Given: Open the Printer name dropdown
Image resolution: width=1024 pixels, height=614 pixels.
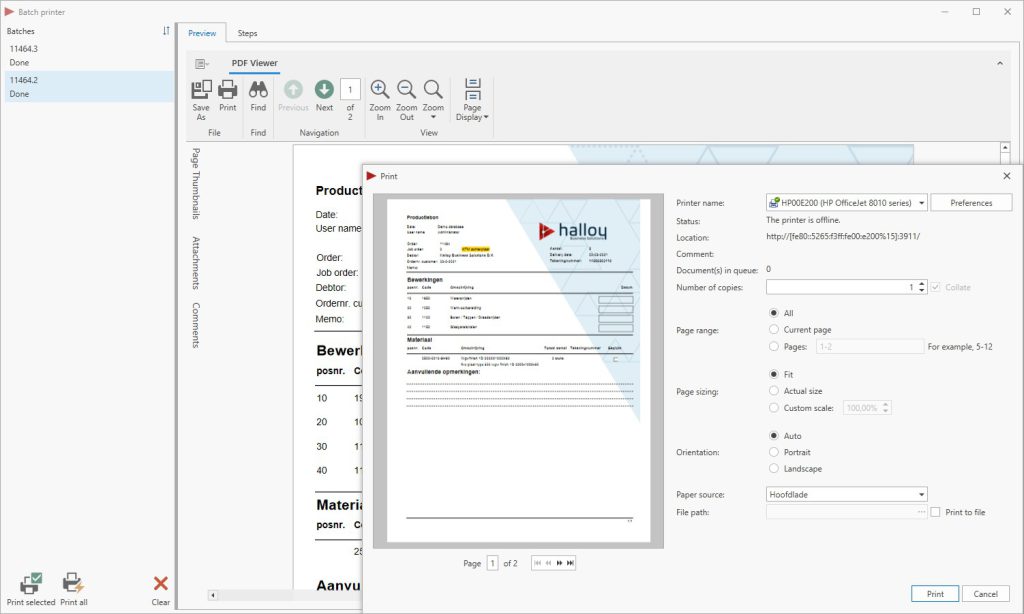Looking at the screenshot, I should 920,203.
